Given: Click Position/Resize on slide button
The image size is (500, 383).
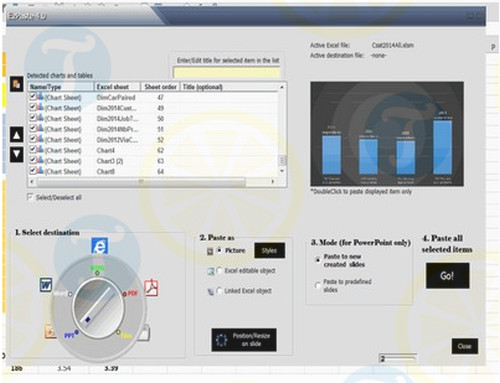Looking at the screenshot, I should 244,340.
